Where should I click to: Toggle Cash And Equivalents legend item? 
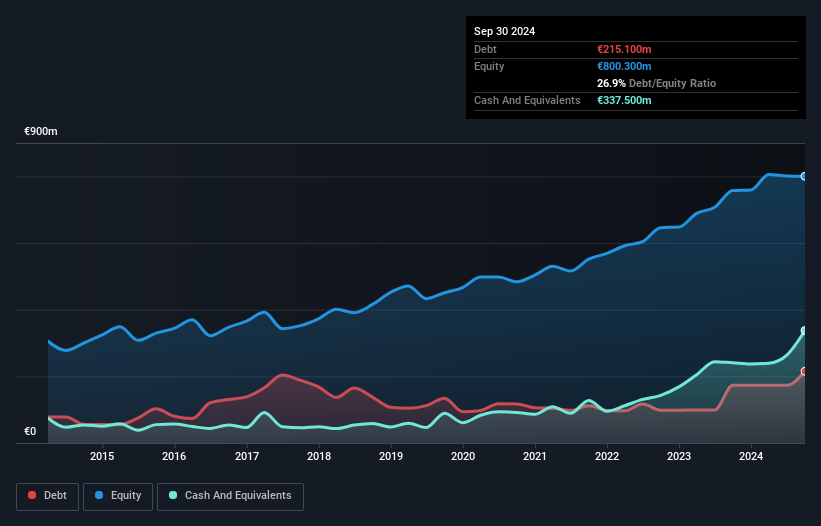pos(229,495)
